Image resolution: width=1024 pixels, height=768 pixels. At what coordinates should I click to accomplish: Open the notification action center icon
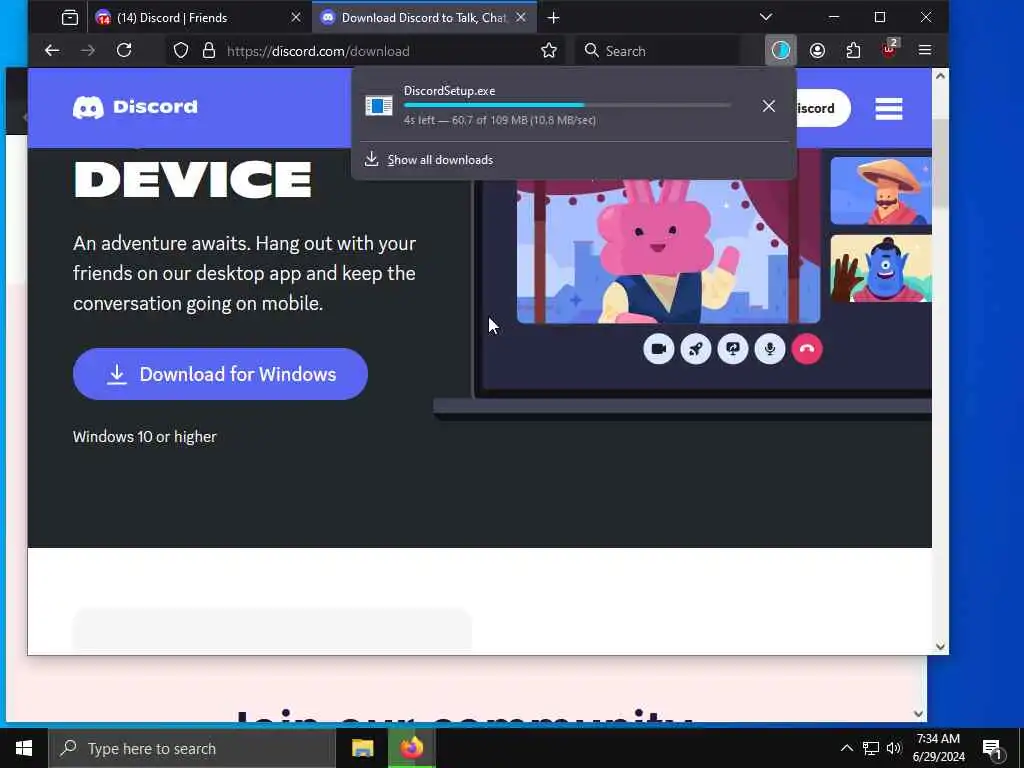(x=993, y=749)
